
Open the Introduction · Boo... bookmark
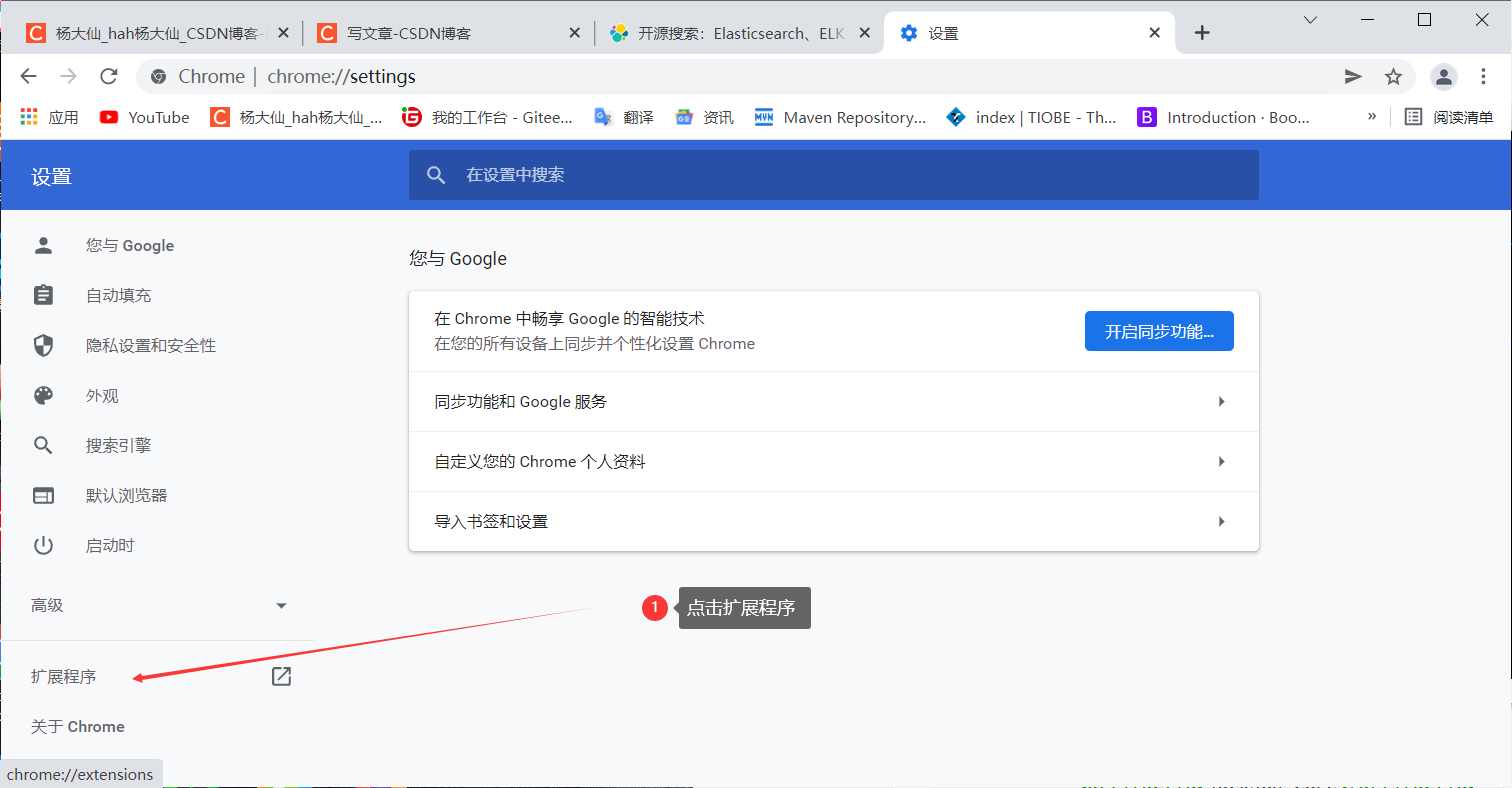tap(1224, 117)
